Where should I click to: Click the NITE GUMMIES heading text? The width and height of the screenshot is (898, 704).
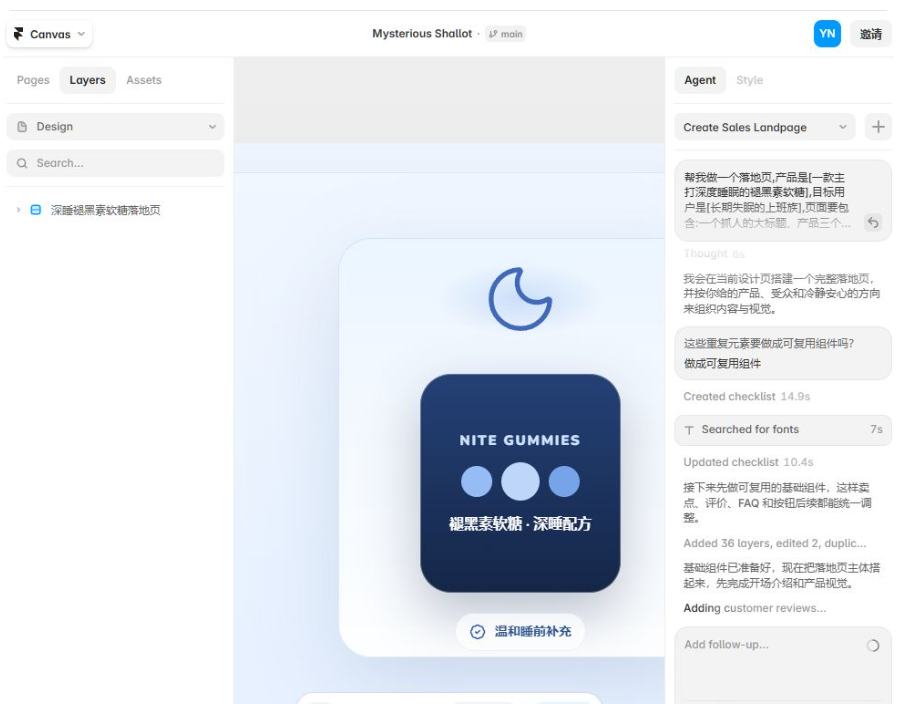[519, 440]
